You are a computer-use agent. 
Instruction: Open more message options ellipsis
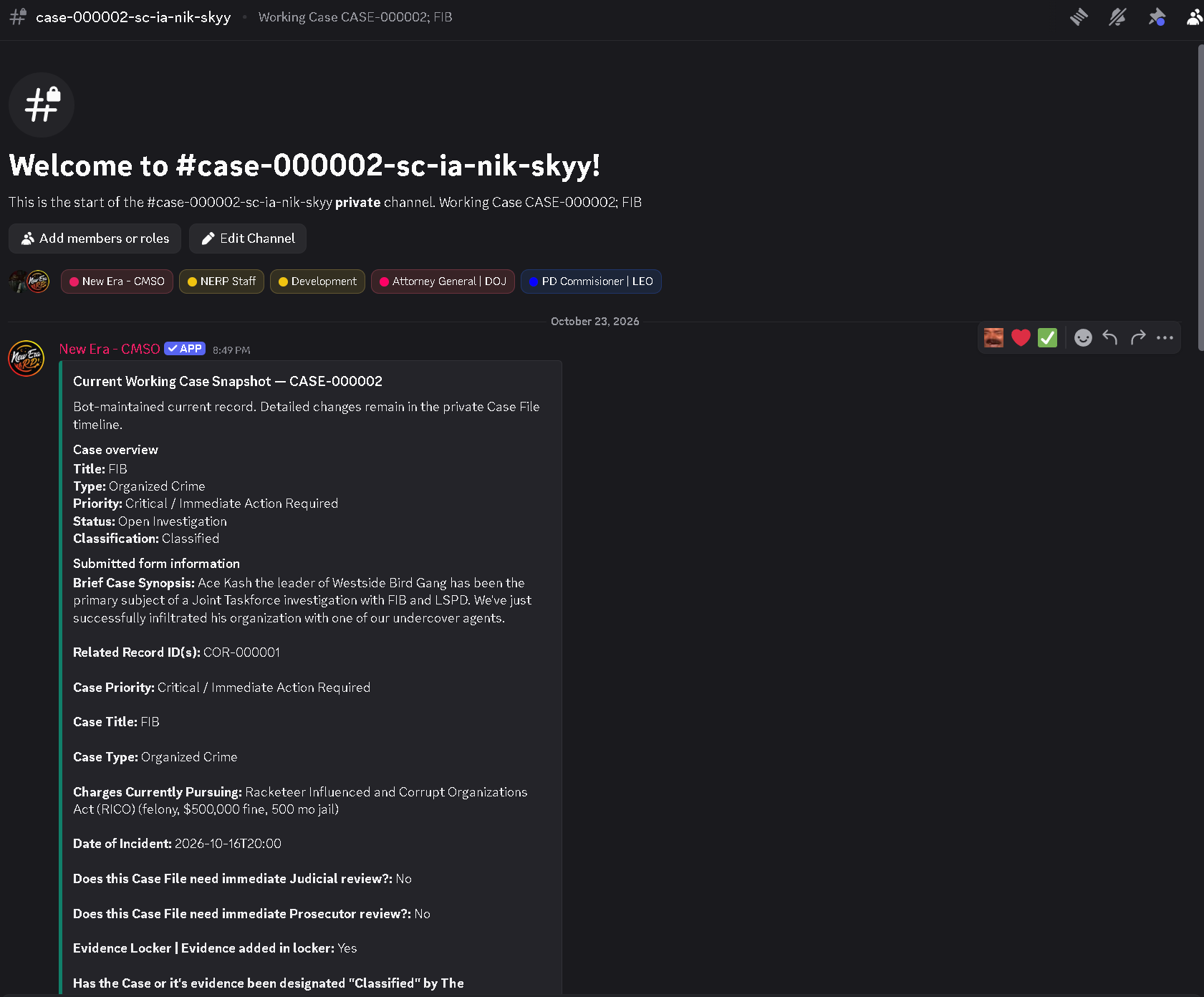coord(1165,337)
